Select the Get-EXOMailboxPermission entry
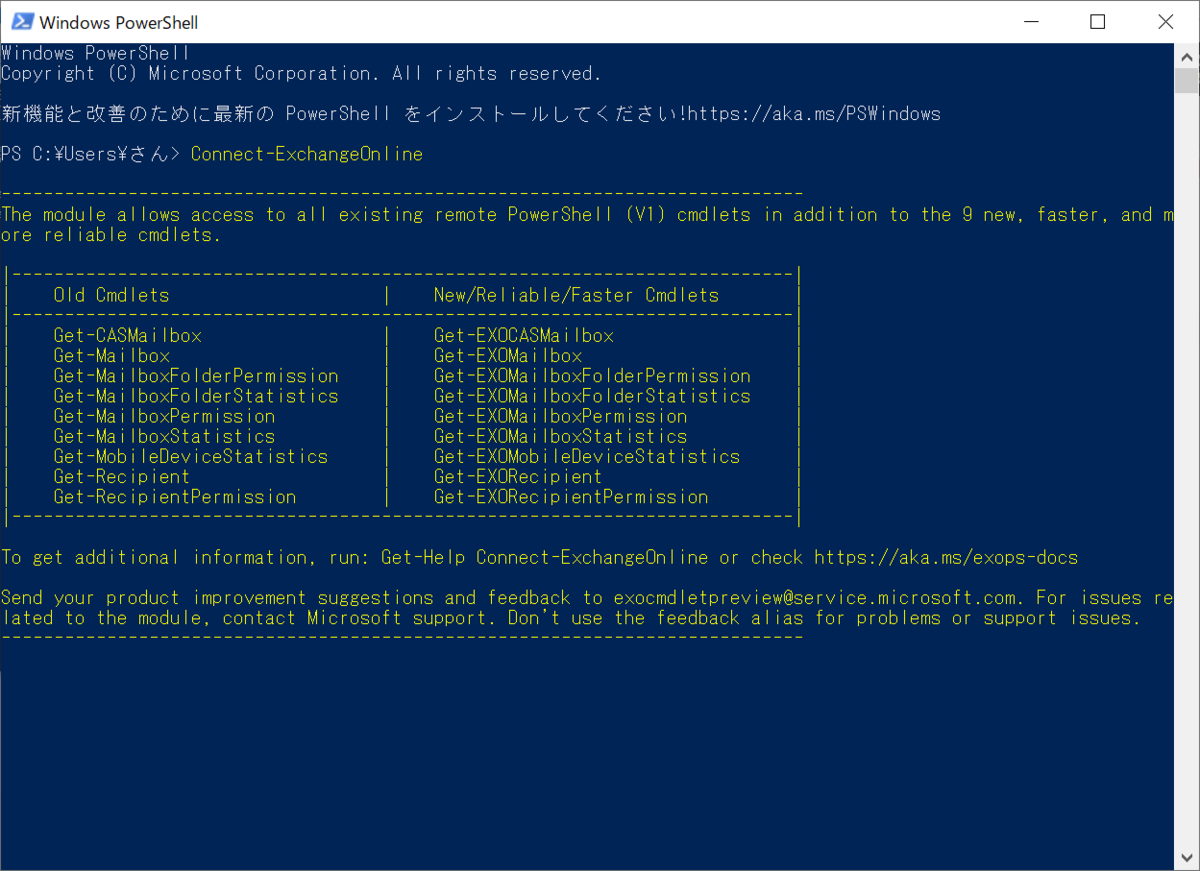Viewport: 1200px width, 871px height. tap(560, 416)
